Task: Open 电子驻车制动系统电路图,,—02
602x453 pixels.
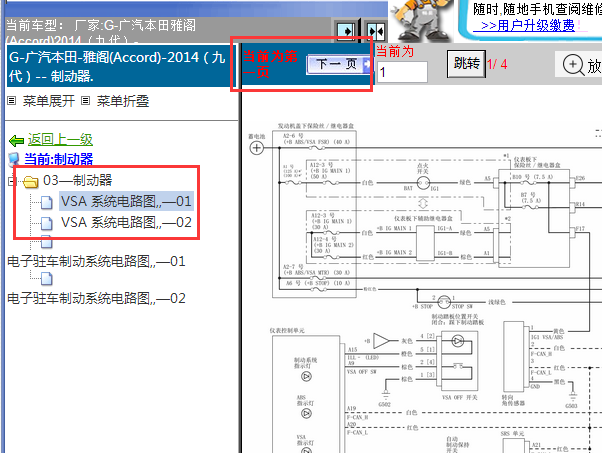Action: 96,298
